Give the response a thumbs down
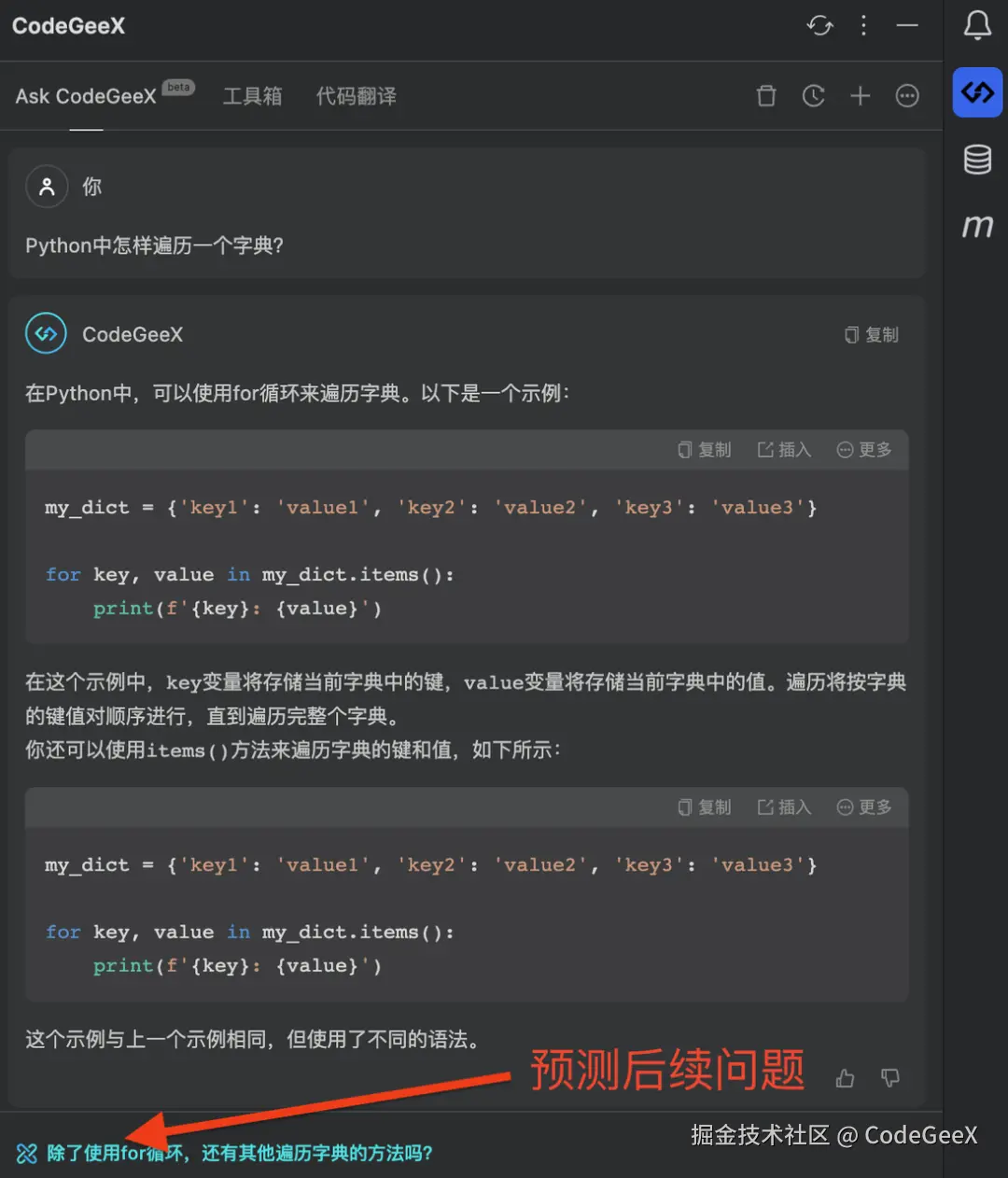Image resolution: width=1008 pixels, height=1178 pixels. tap(889, 1078)
